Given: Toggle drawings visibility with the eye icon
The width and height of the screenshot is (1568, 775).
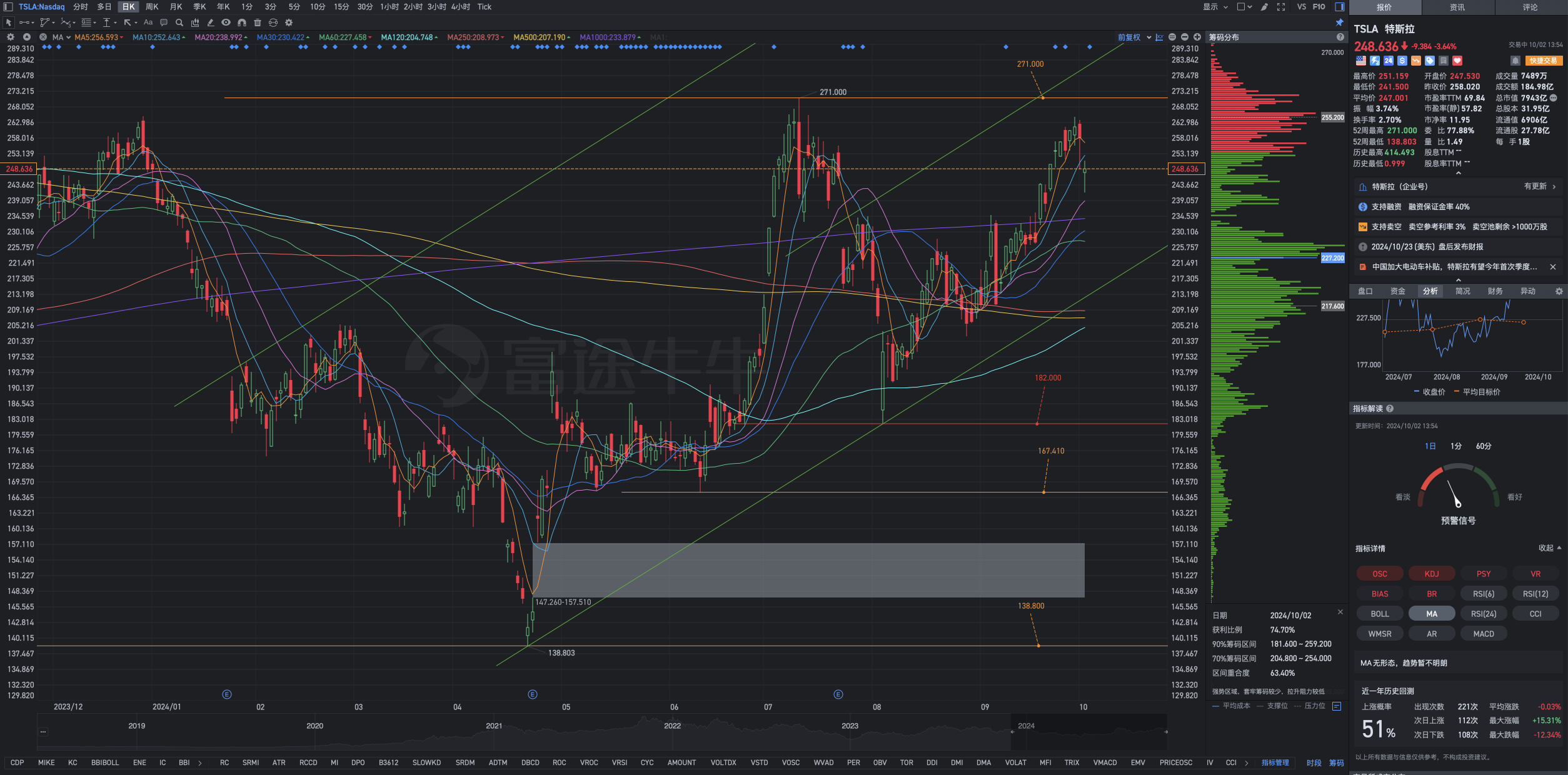Looking at the screenshot, I should click(x=226, y=22).
